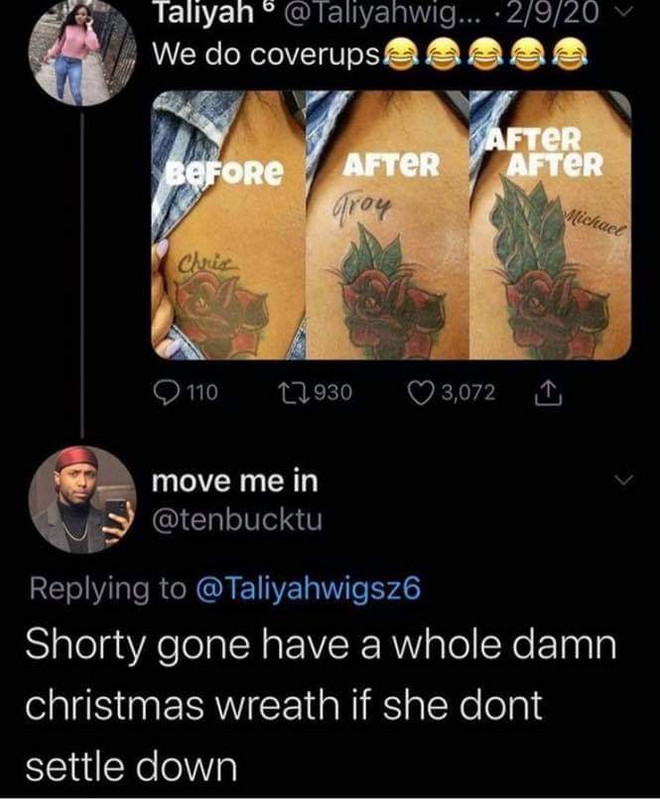Click the Taliyah display name
This screenshot has height=800, width=660.
[204, 14]
